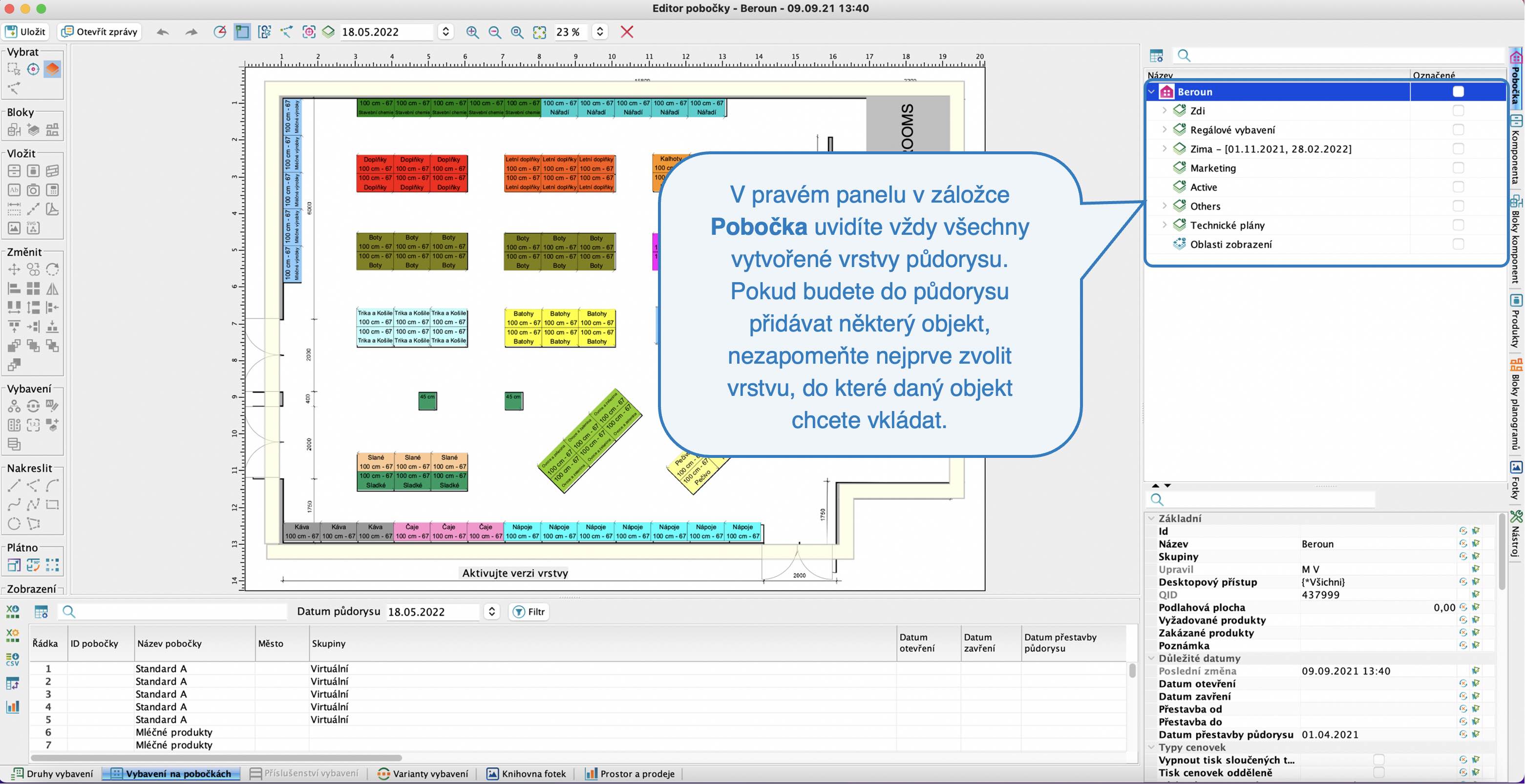Toggle the checkbox for the Zima layer

pyautogui.click(x=1458, y=148)
